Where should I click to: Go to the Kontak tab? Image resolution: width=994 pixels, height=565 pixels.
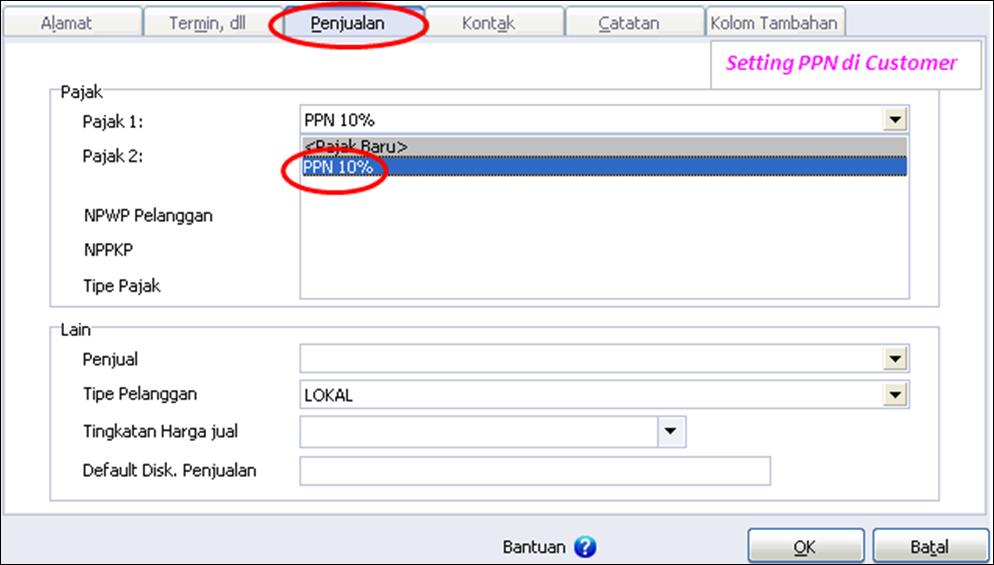494,23
